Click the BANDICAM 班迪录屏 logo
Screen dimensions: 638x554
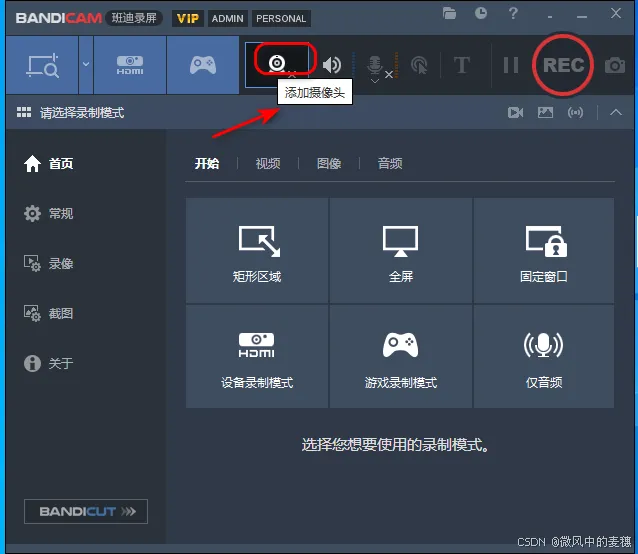[x=88, y=18]
